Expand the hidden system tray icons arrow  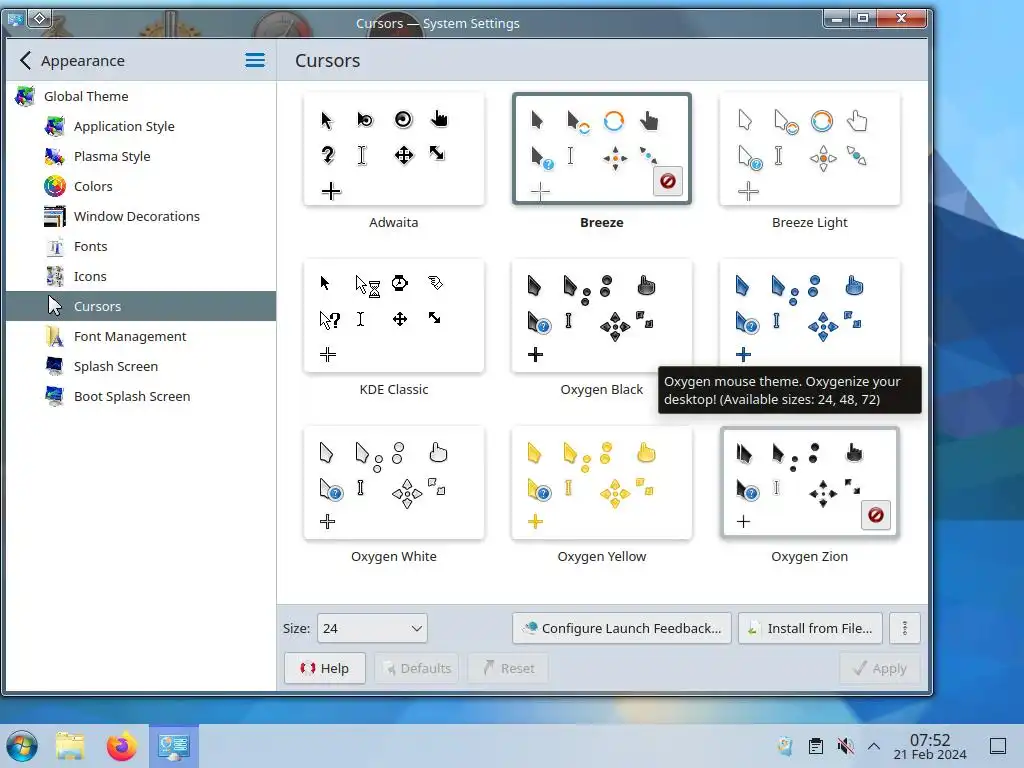(874, 746)
